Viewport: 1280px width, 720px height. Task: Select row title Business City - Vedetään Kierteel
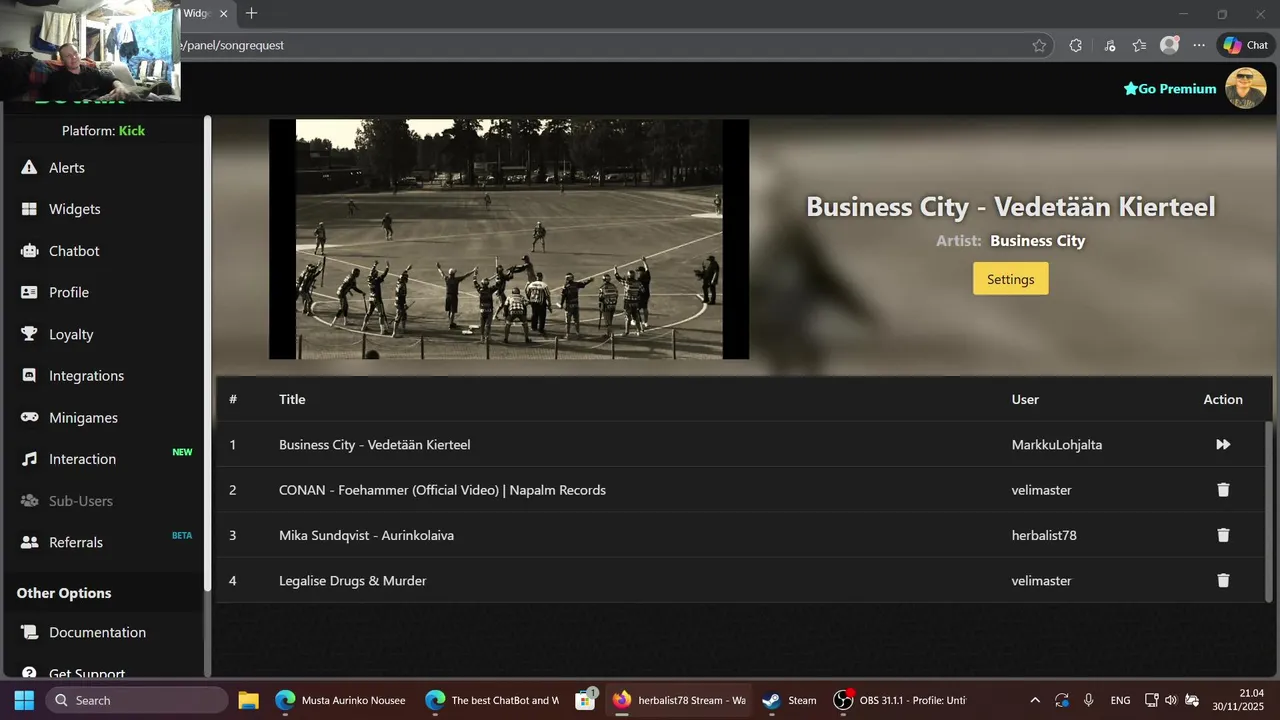(374, 444)
